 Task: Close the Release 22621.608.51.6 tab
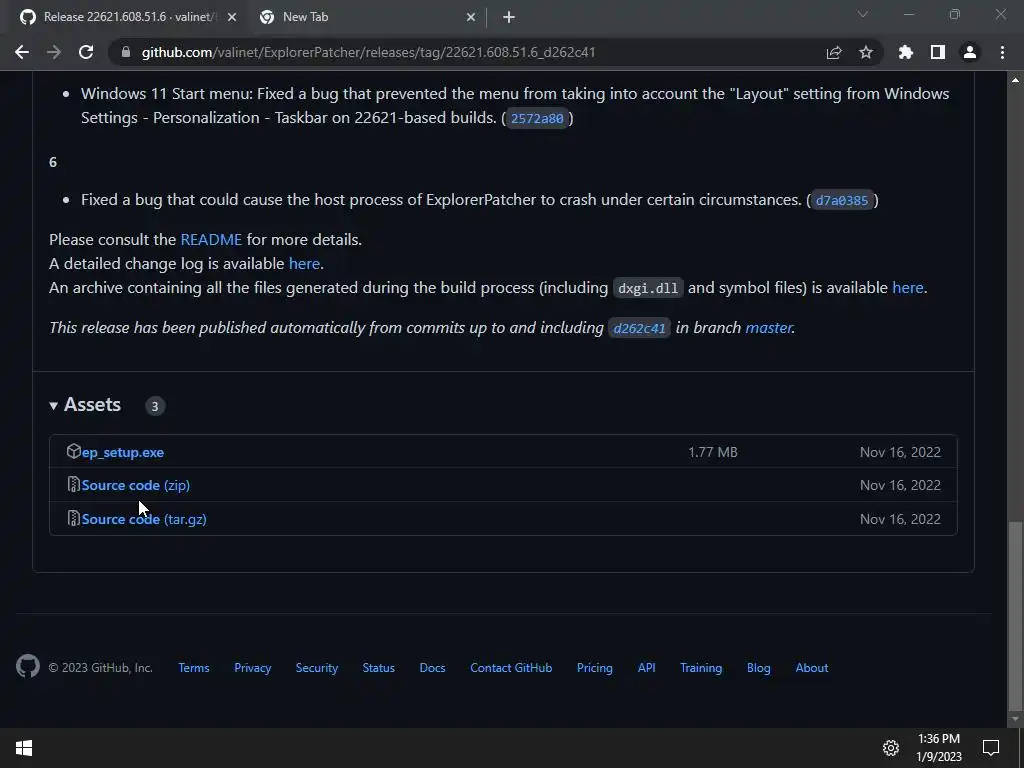point(231,17)
